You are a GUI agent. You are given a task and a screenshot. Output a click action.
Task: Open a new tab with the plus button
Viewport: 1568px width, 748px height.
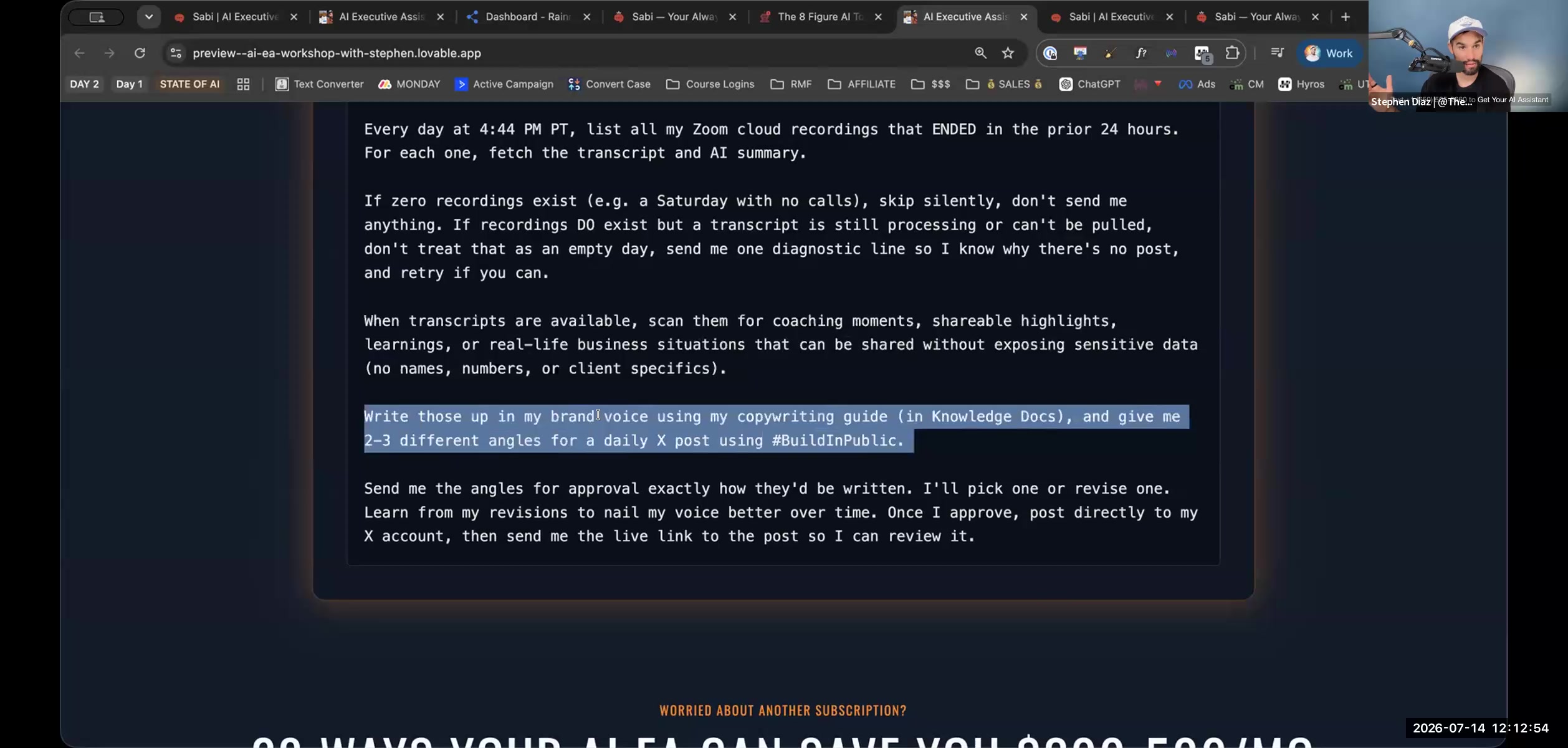1346,17
